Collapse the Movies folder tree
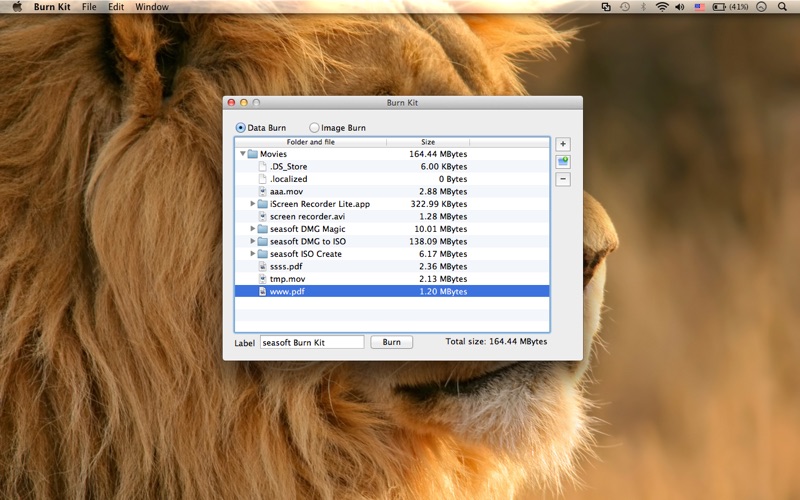This screenshot has height=500, width=800. click(242, 154)
